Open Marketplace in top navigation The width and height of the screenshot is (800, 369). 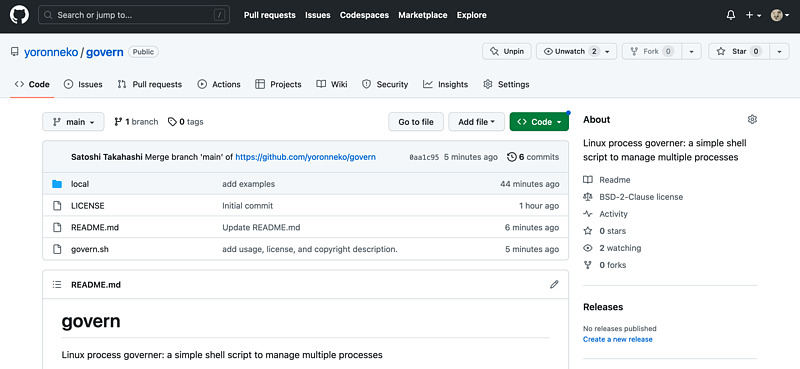click(x=423, y=15)
